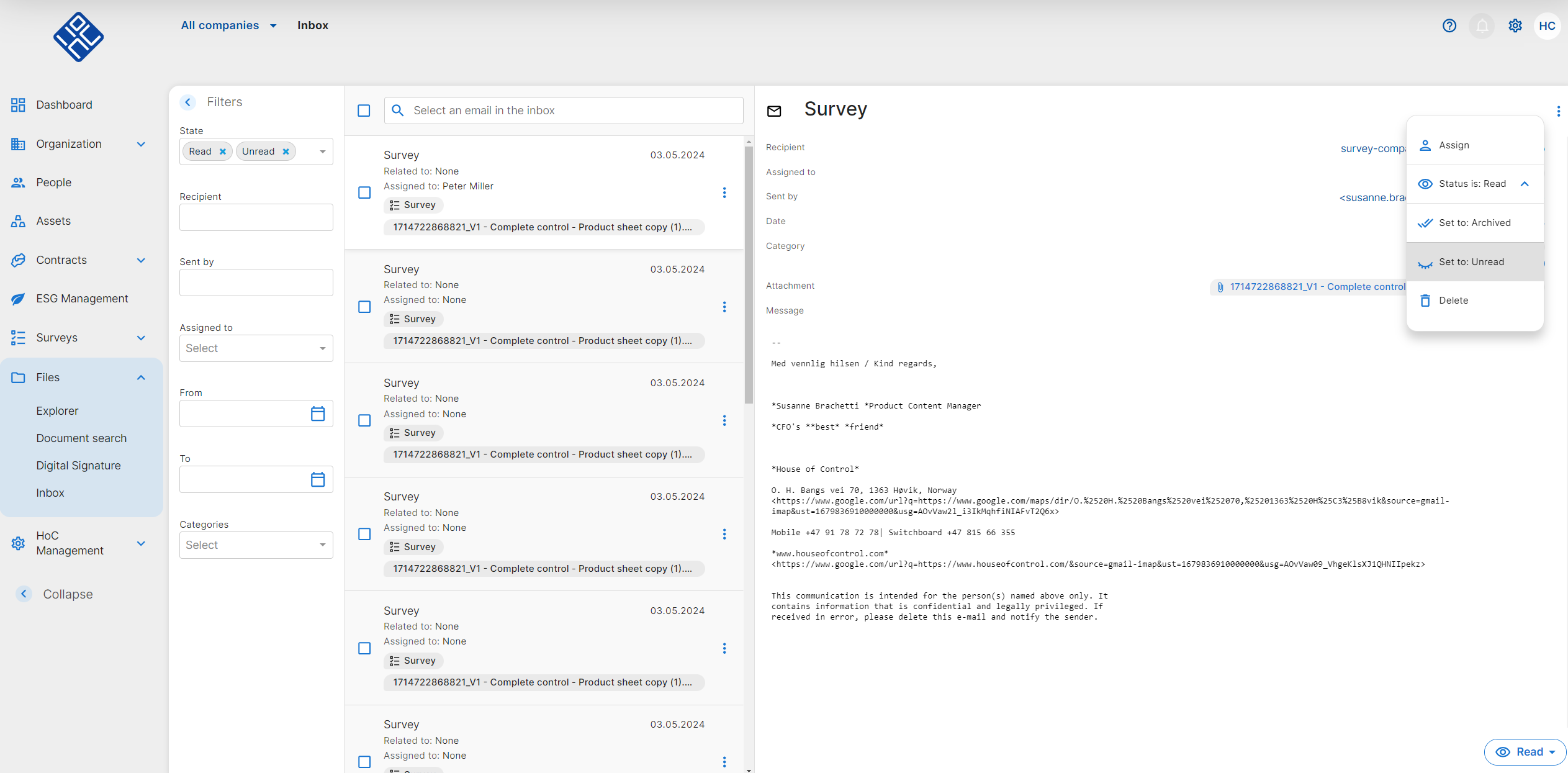Collapse the Status is: Read submenu
Screen dimensions: 1568x773
[x=1525, y=184]
